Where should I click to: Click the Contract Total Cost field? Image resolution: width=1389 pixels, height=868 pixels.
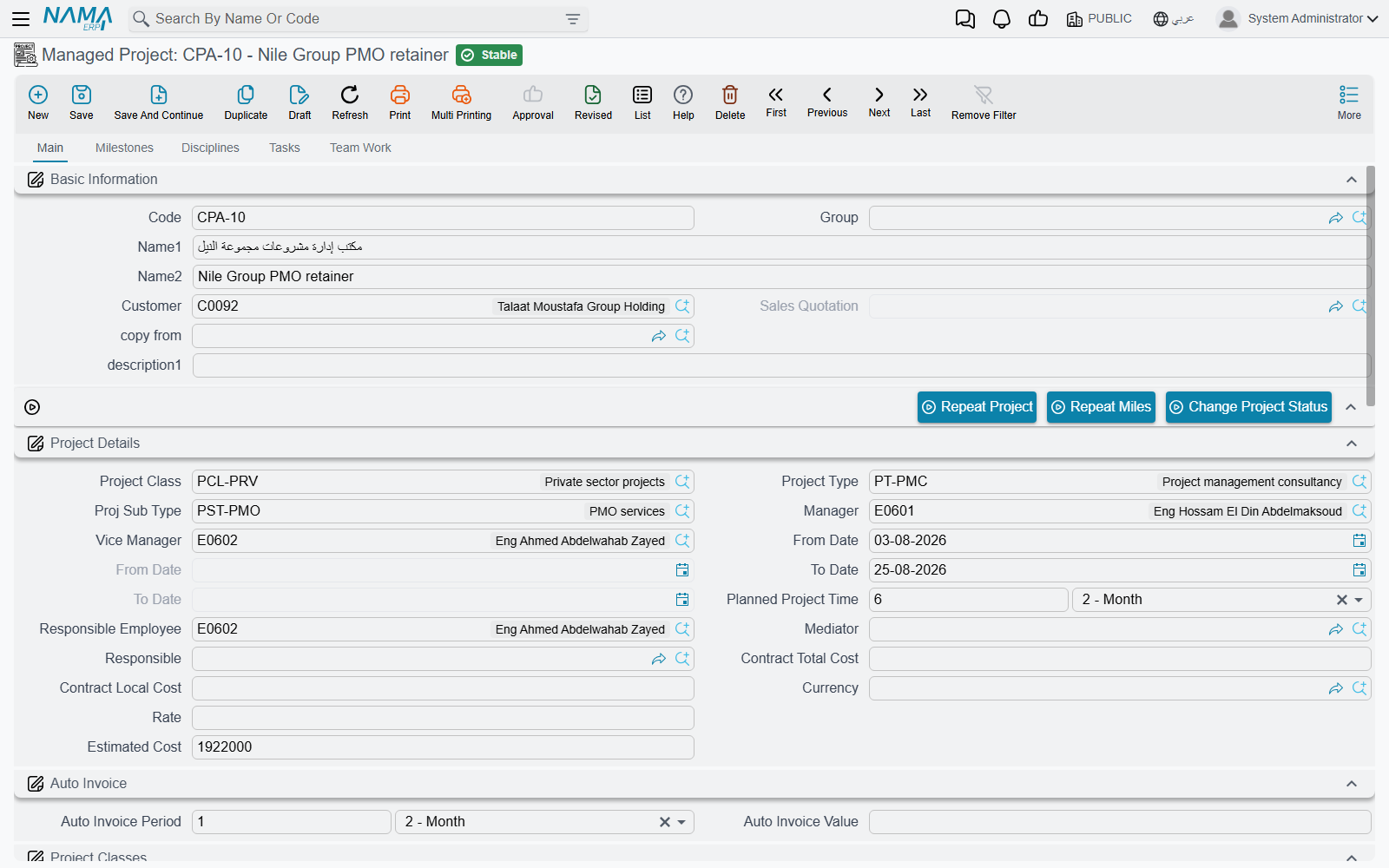tap(1120, 659)
